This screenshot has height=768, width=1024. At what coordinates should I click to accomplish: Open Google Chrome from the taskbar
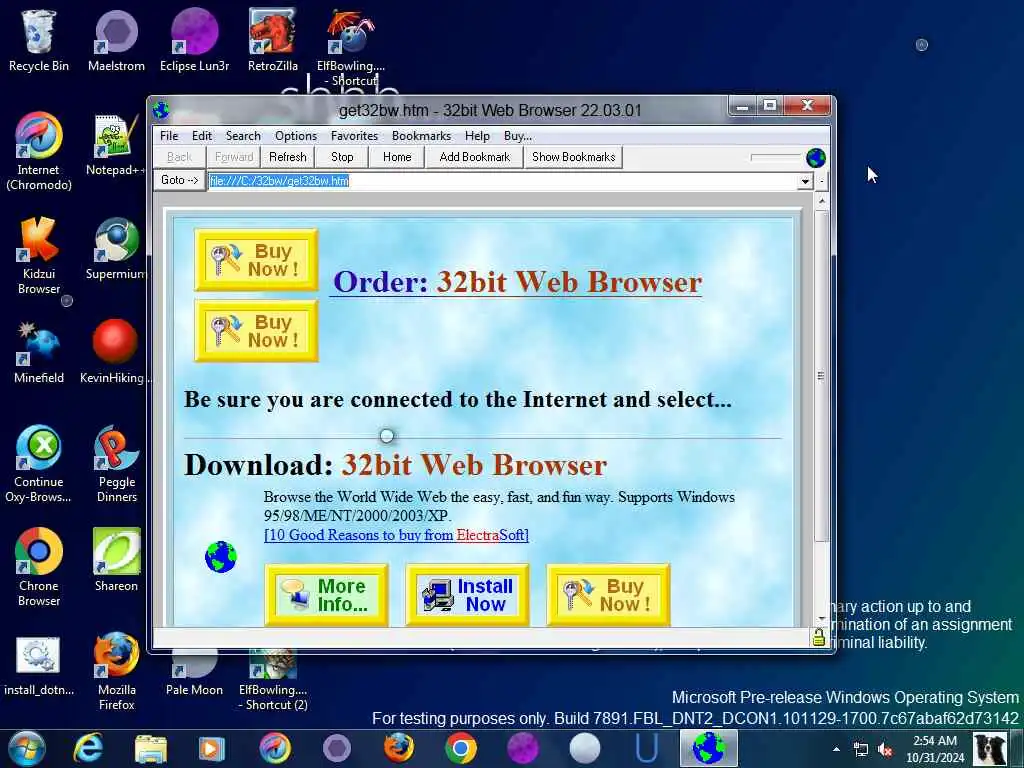coord(460,748)
